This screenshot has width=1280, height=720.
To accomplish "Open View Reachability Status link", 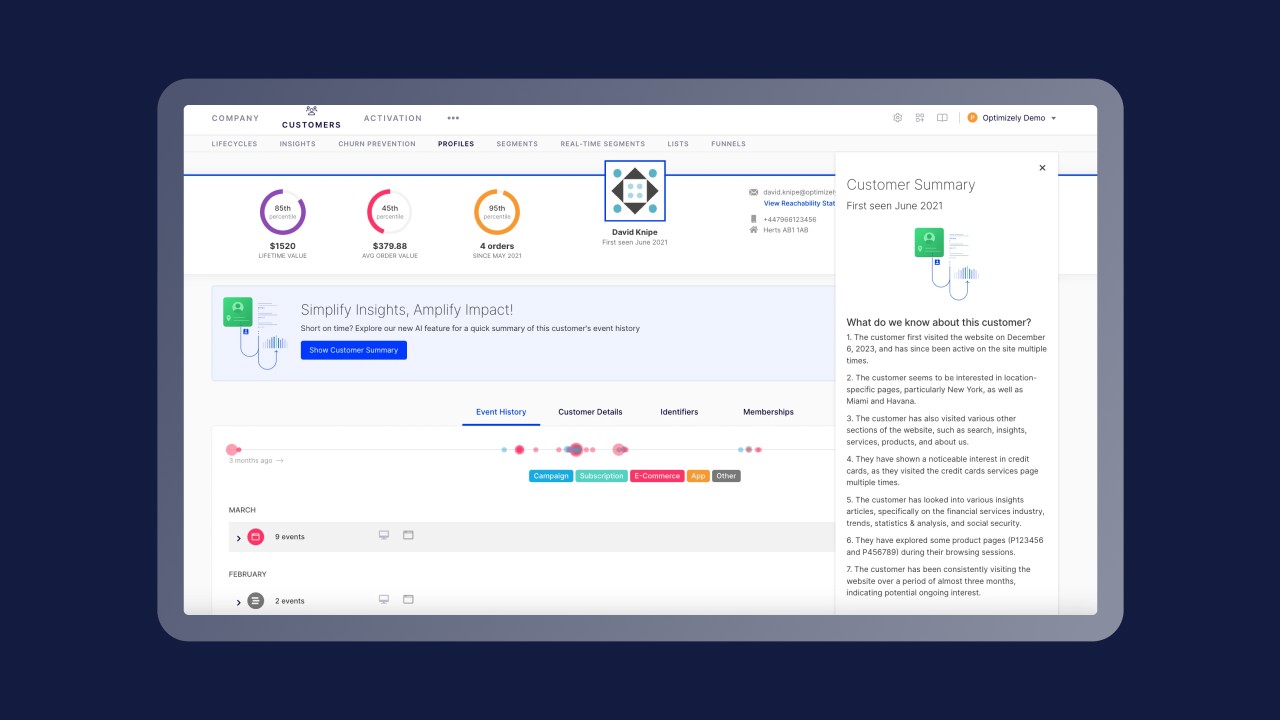I will click(800, 203).
